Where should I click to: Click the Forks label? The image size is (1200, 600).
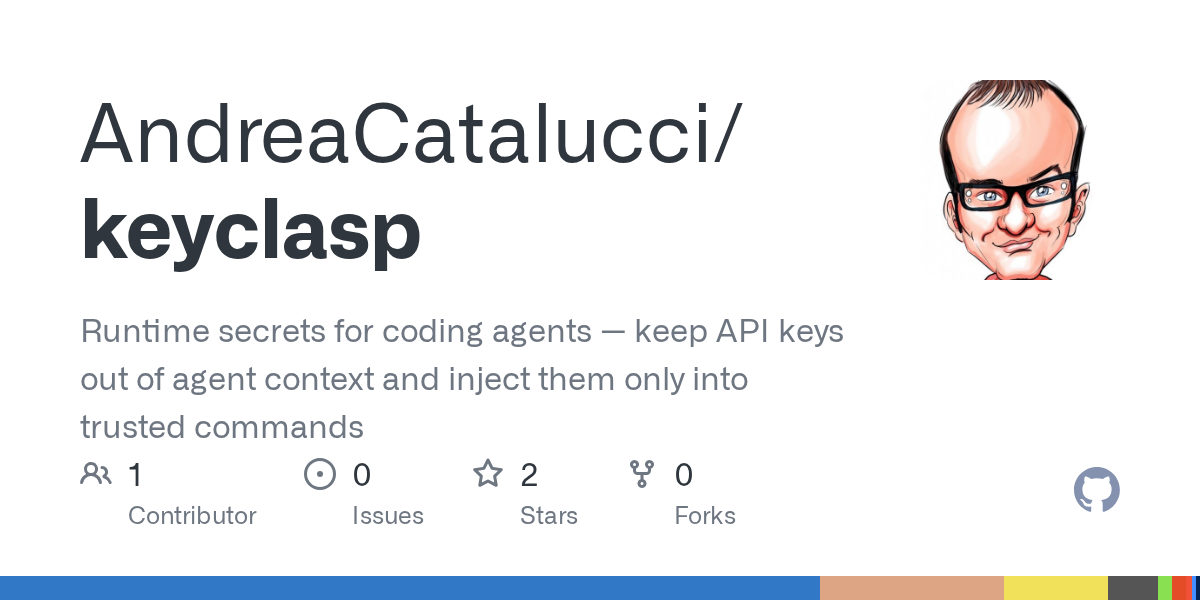[x=705, y=516]
